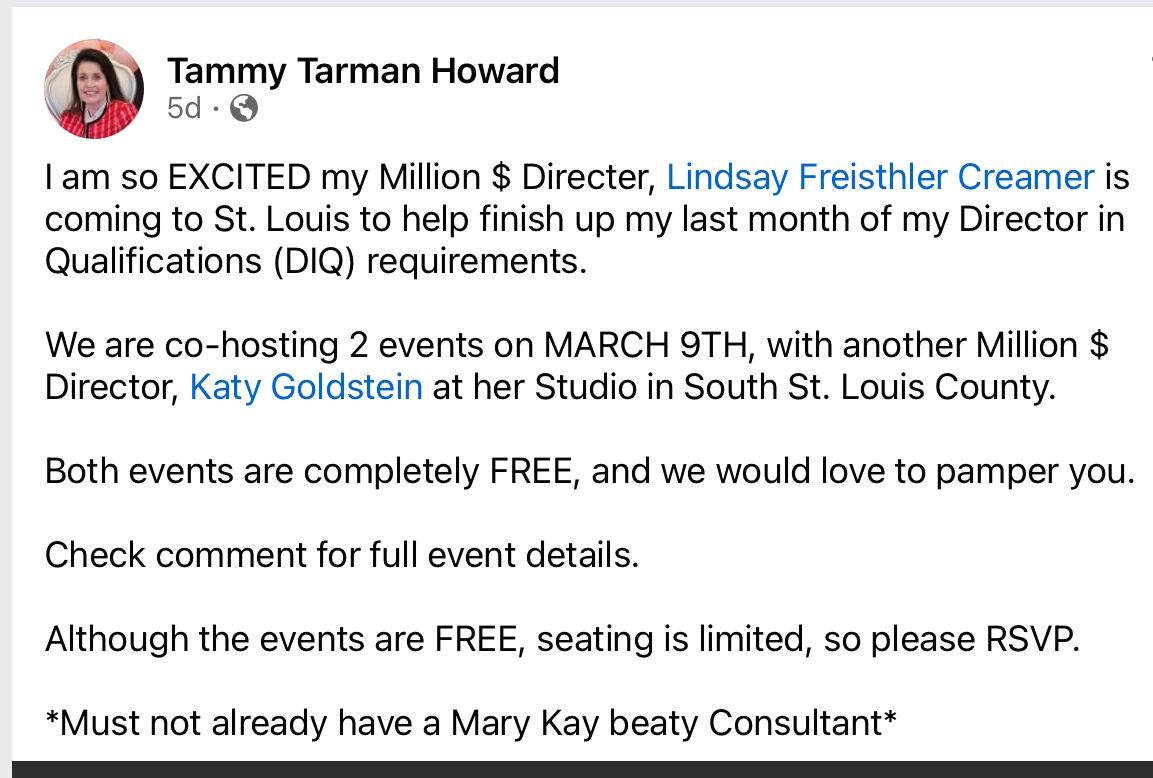The image size is (1153, 778).
Task: Click the word EXCITED in the post
Action: [239, 177]
